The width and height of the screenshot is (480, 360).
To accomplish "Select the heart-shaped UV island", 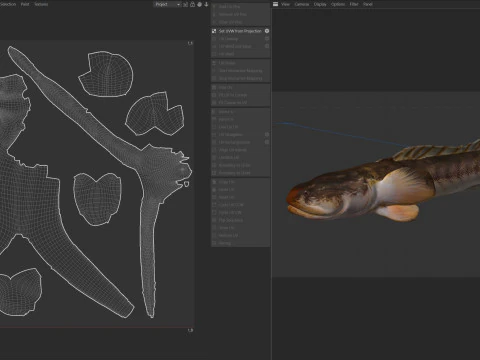I will pyautogui.click(x=97, y=198).
